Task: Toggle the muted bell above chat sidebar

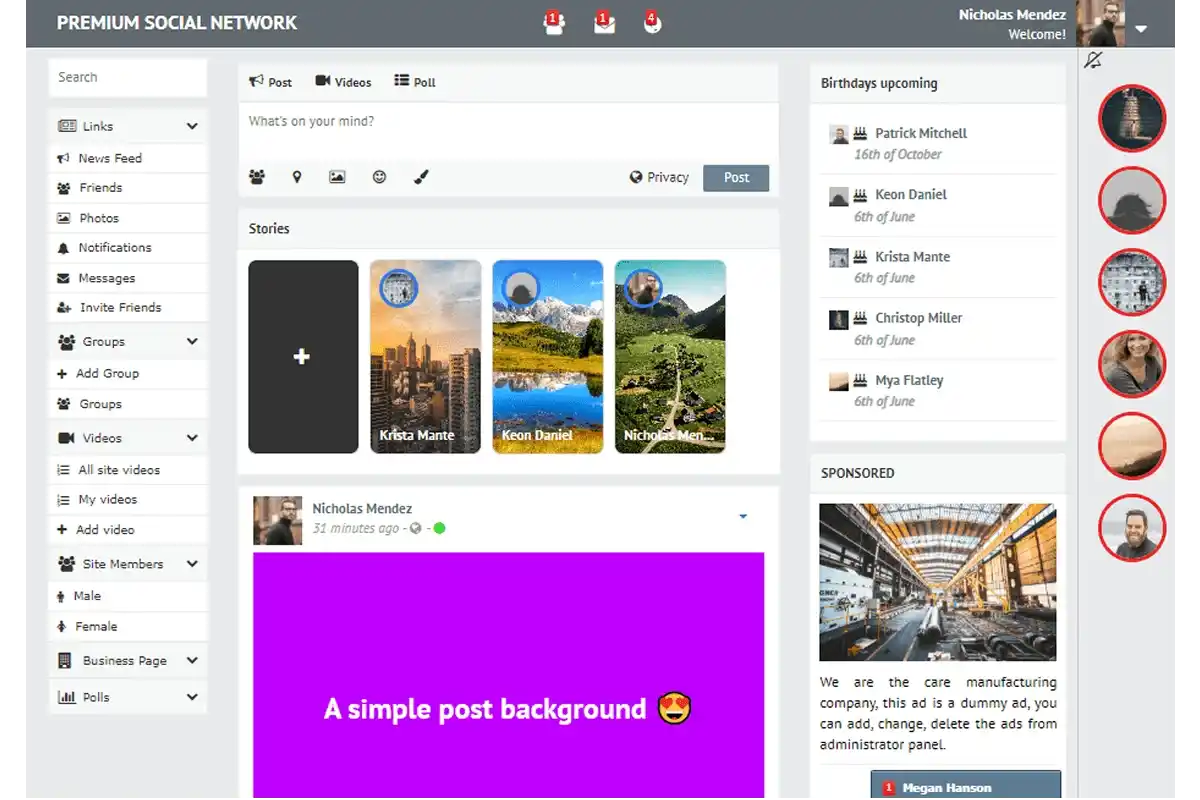Action: (1093, 61)
